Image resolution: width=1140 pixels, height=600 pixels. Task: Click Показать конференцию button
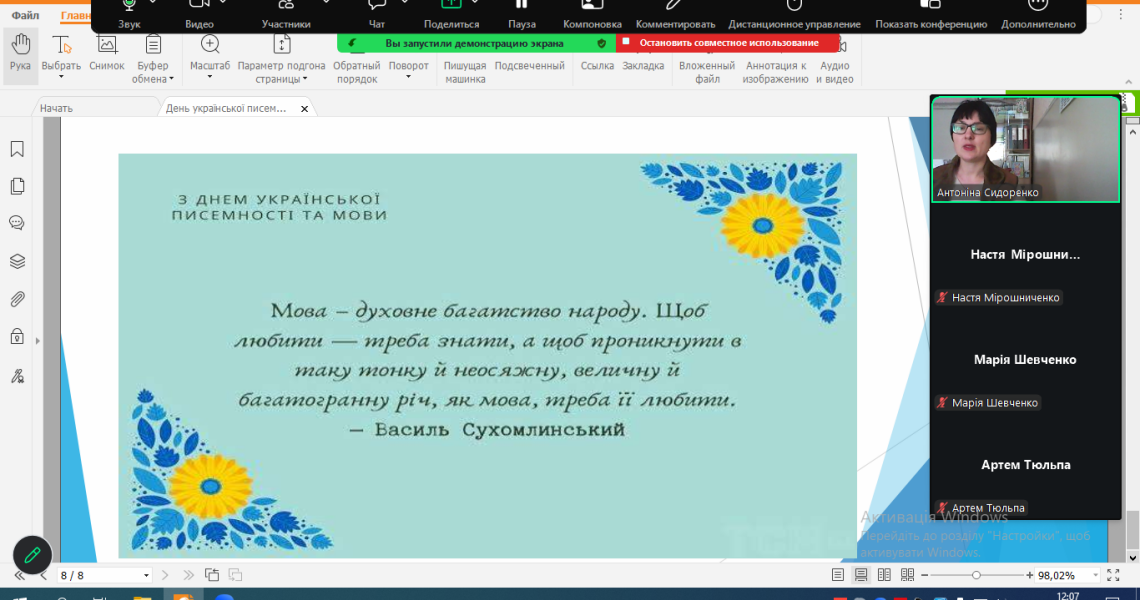(x=931, y=15)
